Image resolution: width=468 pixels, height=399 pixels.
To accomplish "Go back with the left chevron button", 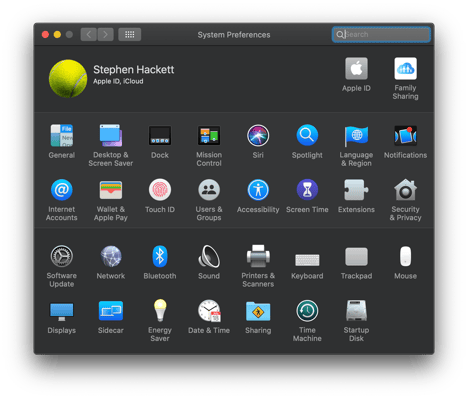I will [89, 34].
